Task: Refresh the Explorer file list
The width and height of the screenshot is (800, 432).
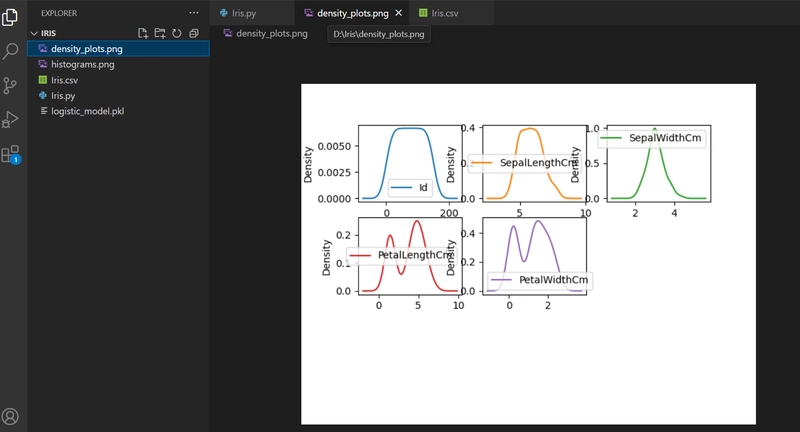Action: [177, 33]
